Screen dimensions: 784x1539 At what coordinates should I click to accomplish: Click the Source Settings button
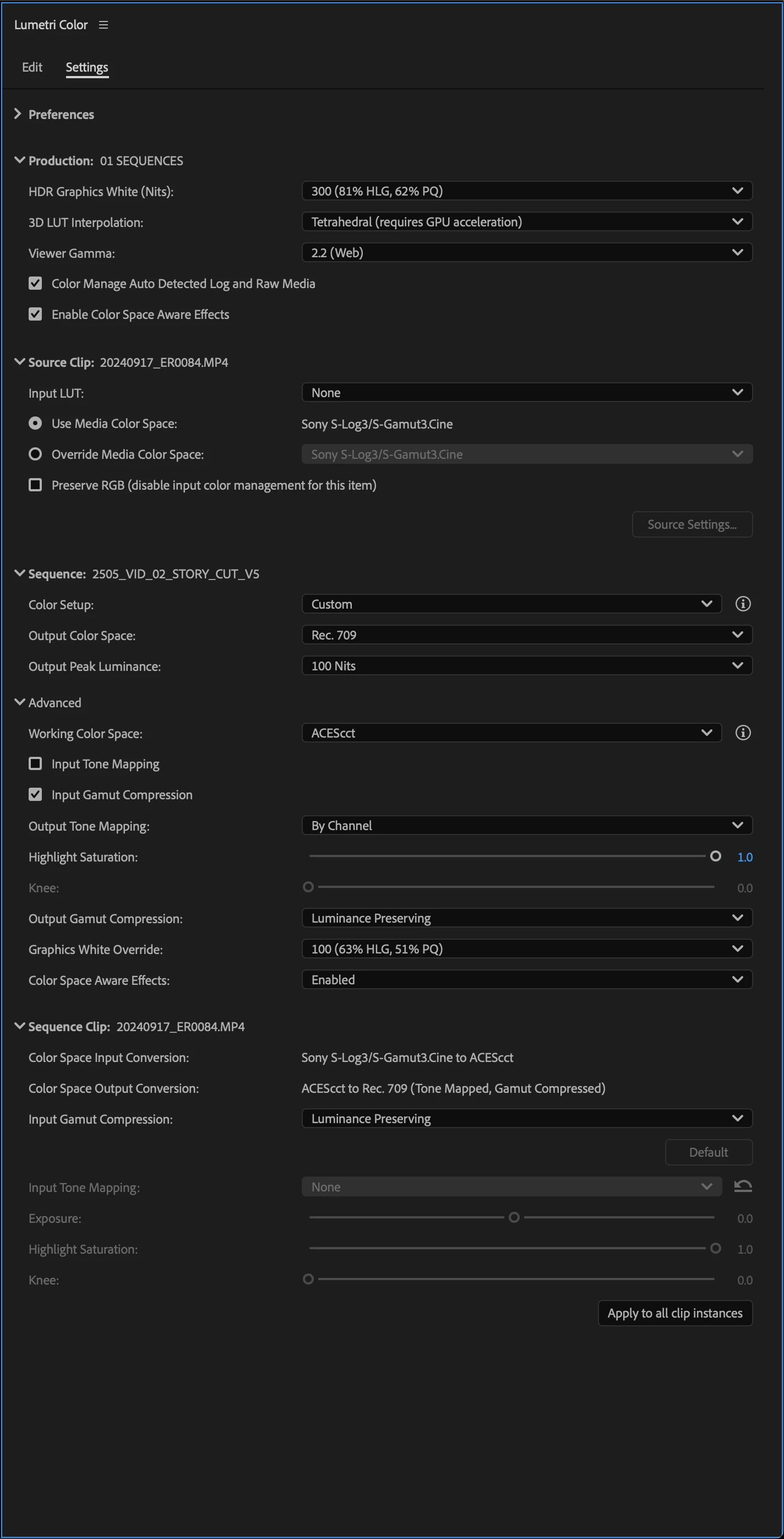tap(692, 524)
